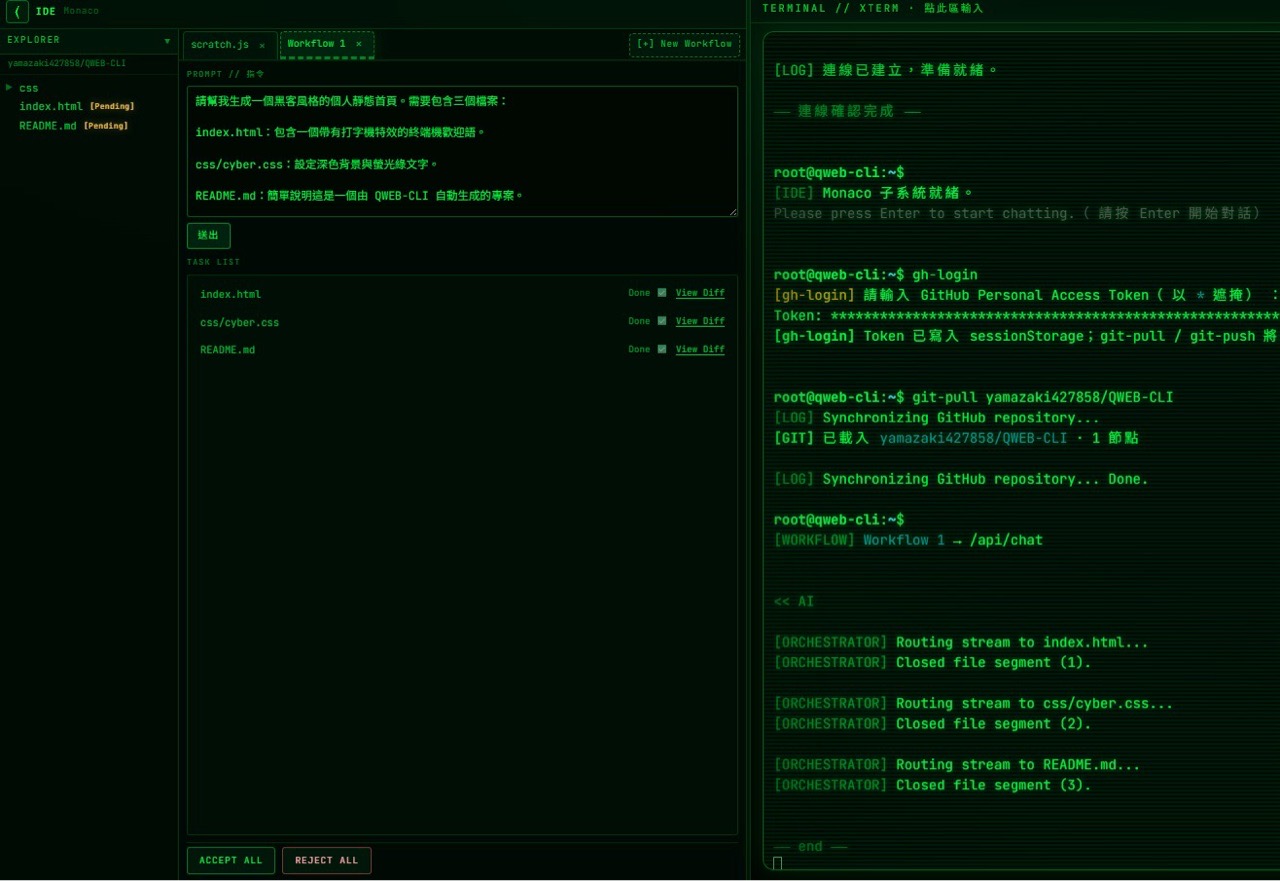Open View Diff for css/cyber.css
The image size is (1280, 881).
point(700,321)
